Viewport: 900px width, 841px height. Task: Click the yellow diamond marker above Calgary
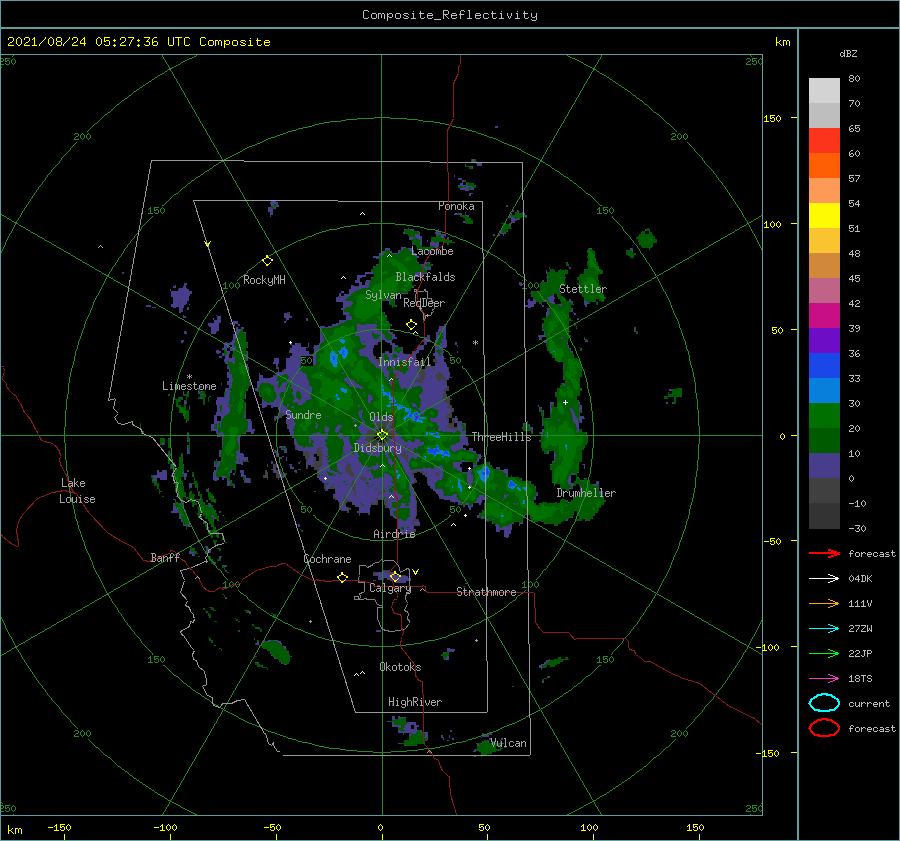click(x=395, y=576)
